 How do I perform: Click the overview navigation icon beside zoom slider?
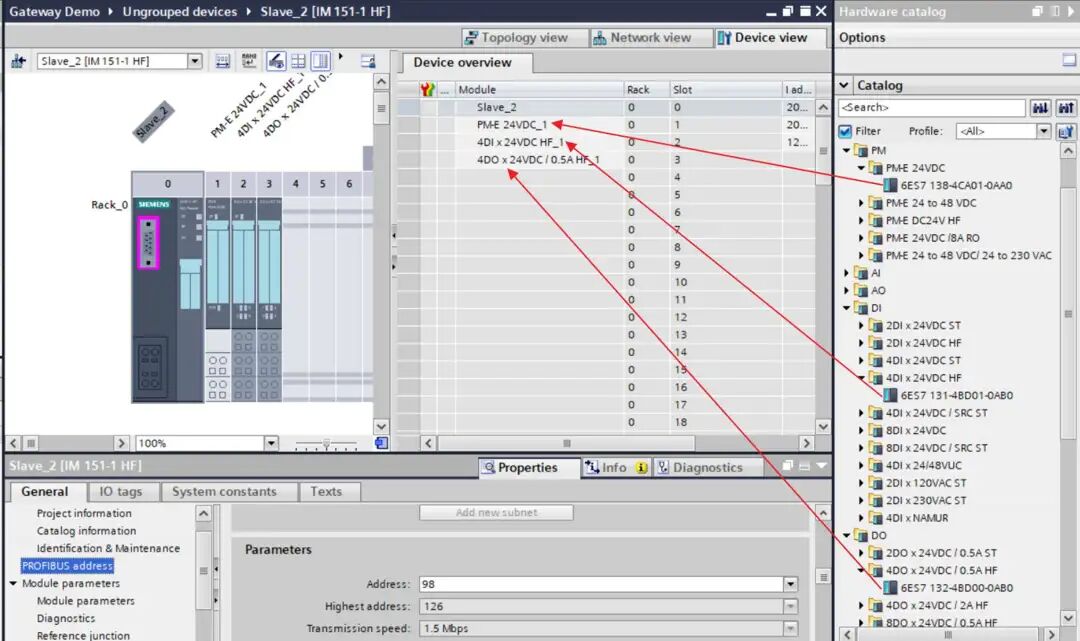point(381,443)
